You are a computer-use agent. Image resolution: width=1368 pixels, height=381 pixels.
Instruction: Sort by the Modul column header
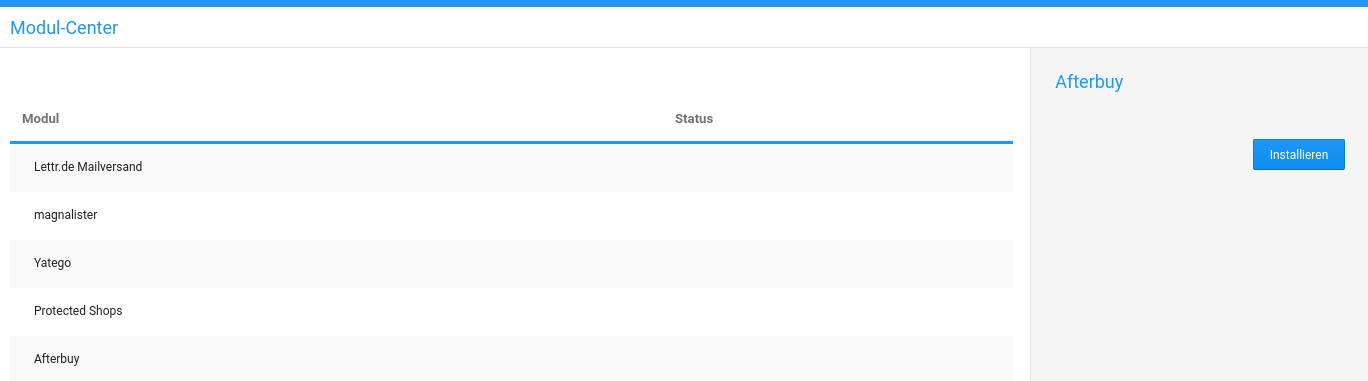[x=41, y=119]
